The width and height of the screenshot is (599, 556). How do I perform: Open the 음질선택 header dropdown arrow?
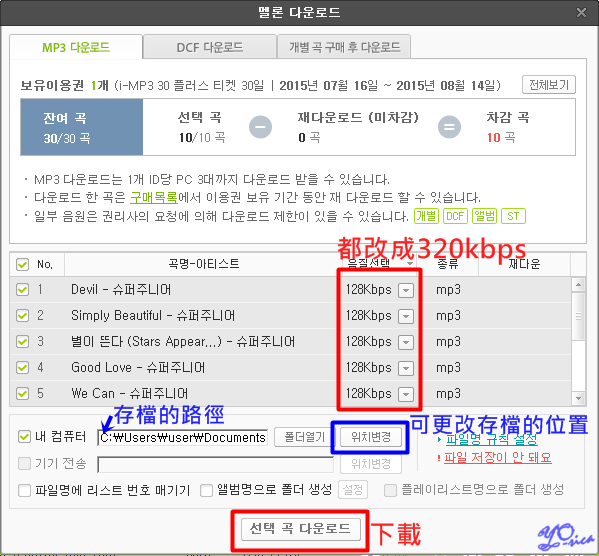pyautogui.click(x=410, y=264)
